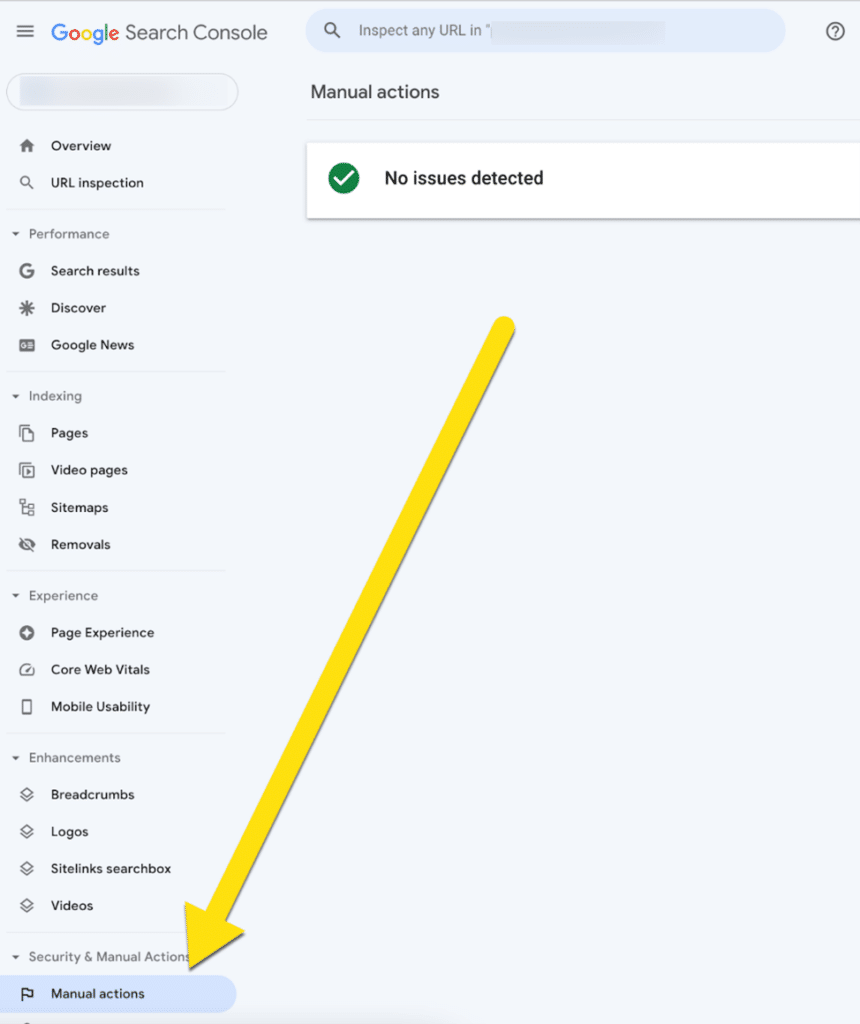Screen dimensions: 860x1024
Task: Select the Google News icon
Action: [x=28, y=344]
